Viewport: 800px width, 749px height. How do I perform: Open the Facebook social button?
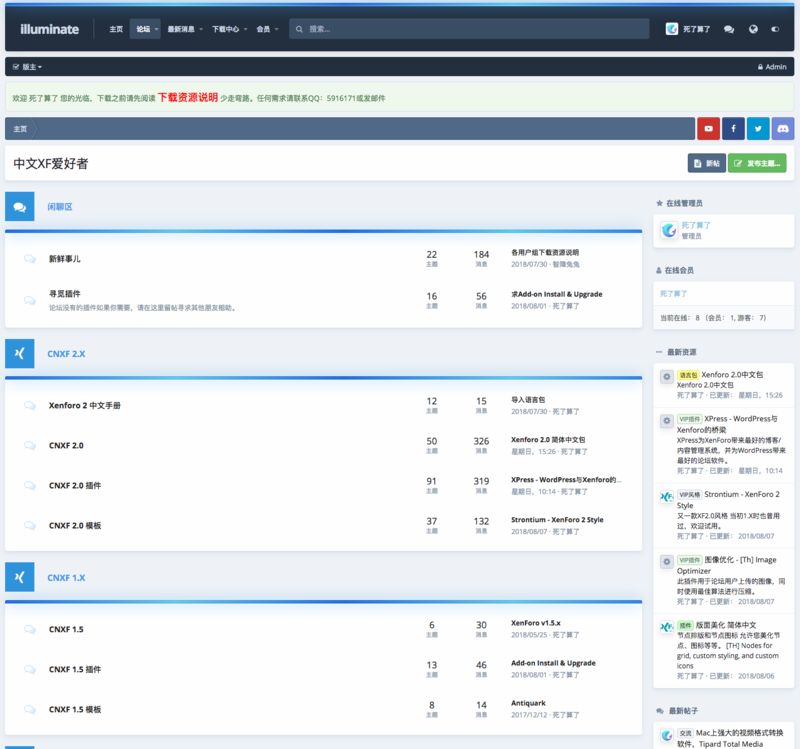point(733,129)
